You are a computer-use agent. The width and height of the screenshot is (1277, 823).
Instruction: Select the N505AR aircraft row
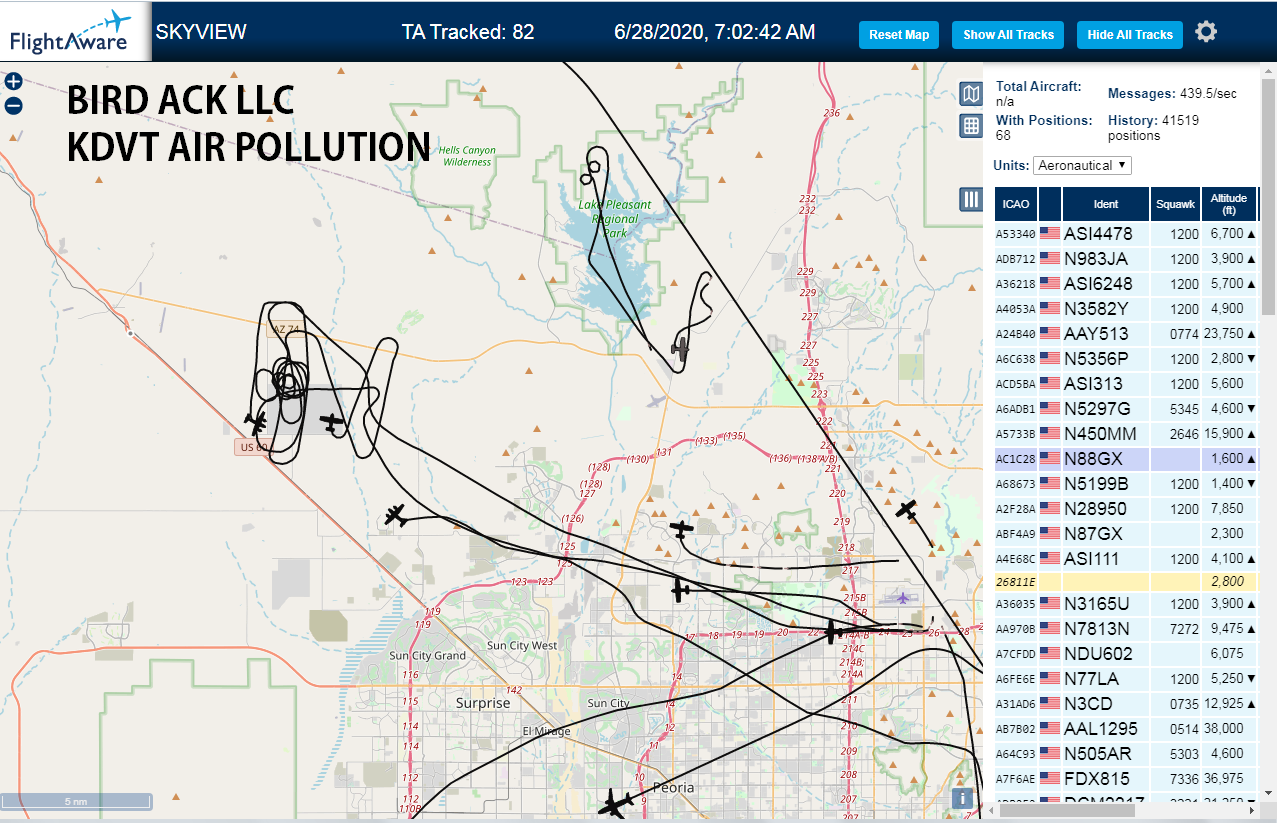pos(1127,754)
